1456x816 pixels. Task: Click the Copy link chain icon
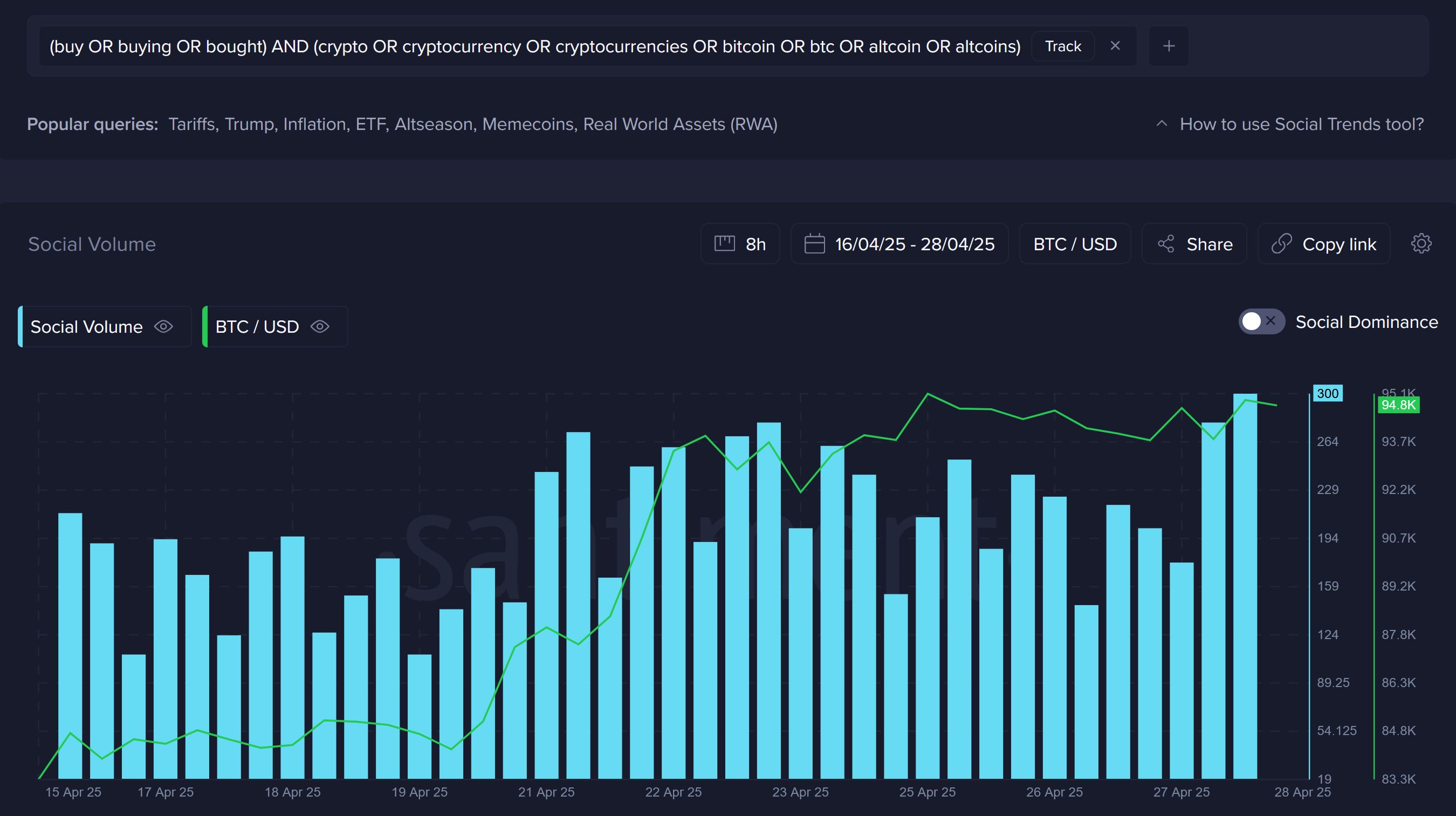coord(1281,244)
